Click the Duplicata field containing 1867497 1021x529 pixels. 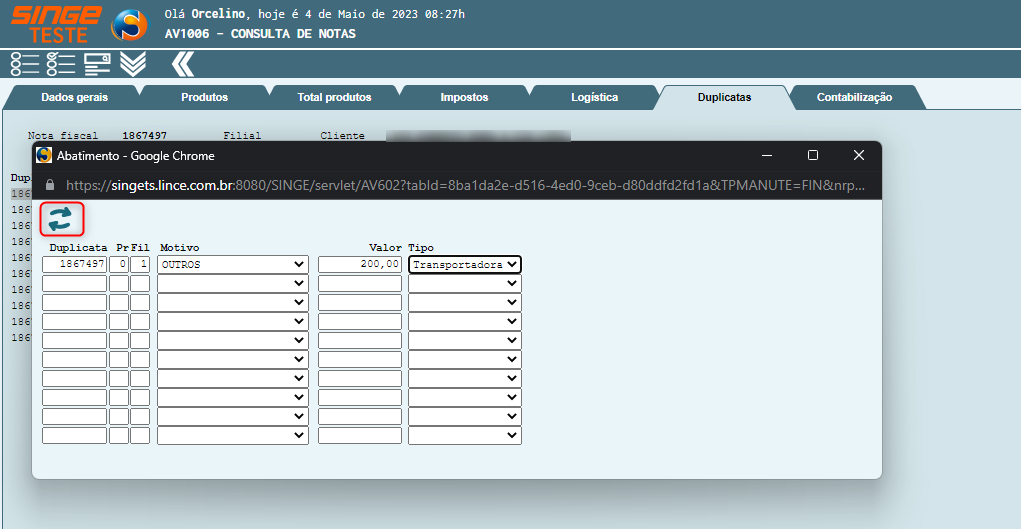[x=74, y=265]
